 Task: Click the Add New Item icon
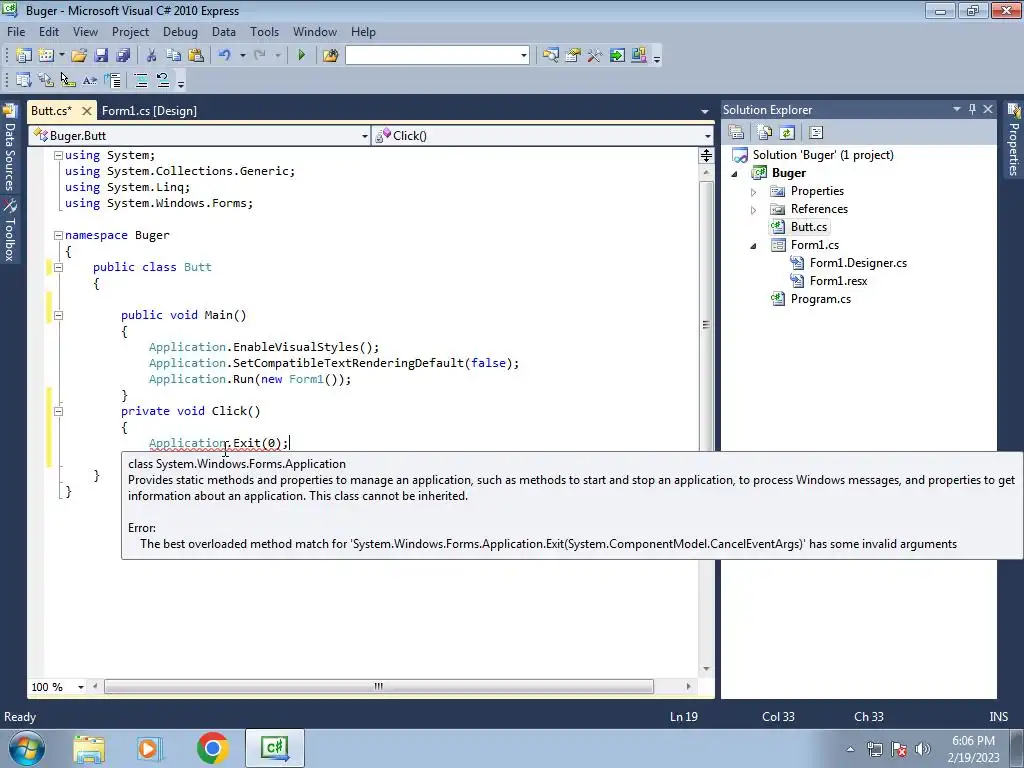click(x=46, y=56)
